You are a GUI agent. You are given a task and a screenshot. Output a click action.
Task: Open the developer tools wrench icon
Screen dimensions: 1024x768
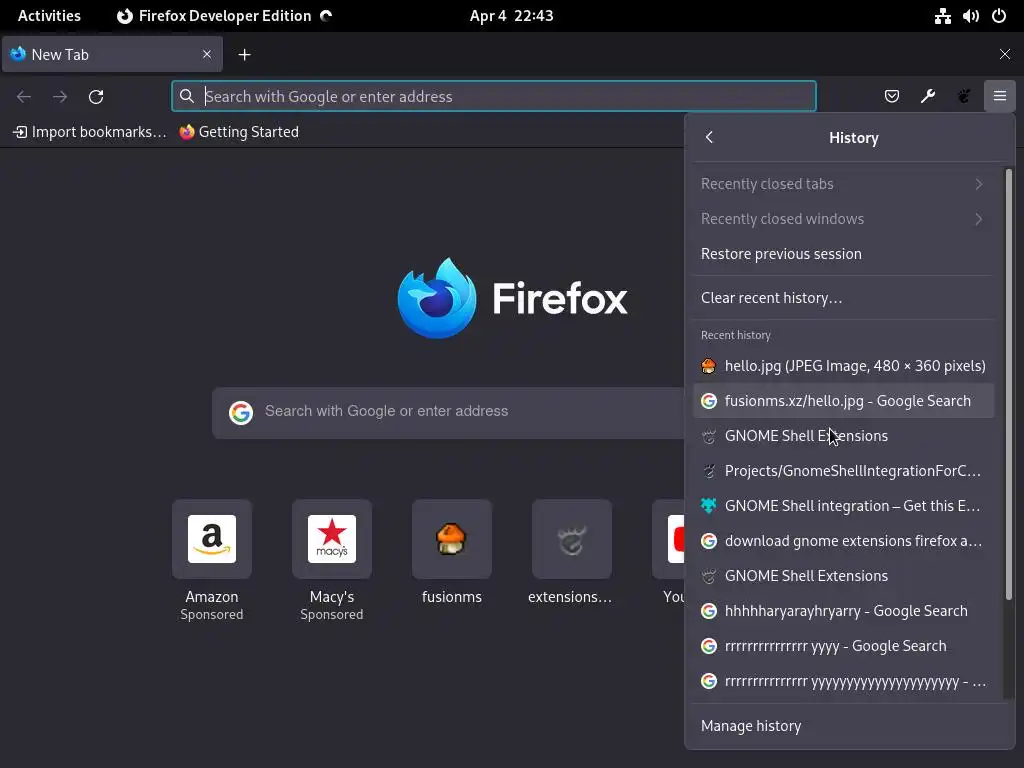[927, 97]
